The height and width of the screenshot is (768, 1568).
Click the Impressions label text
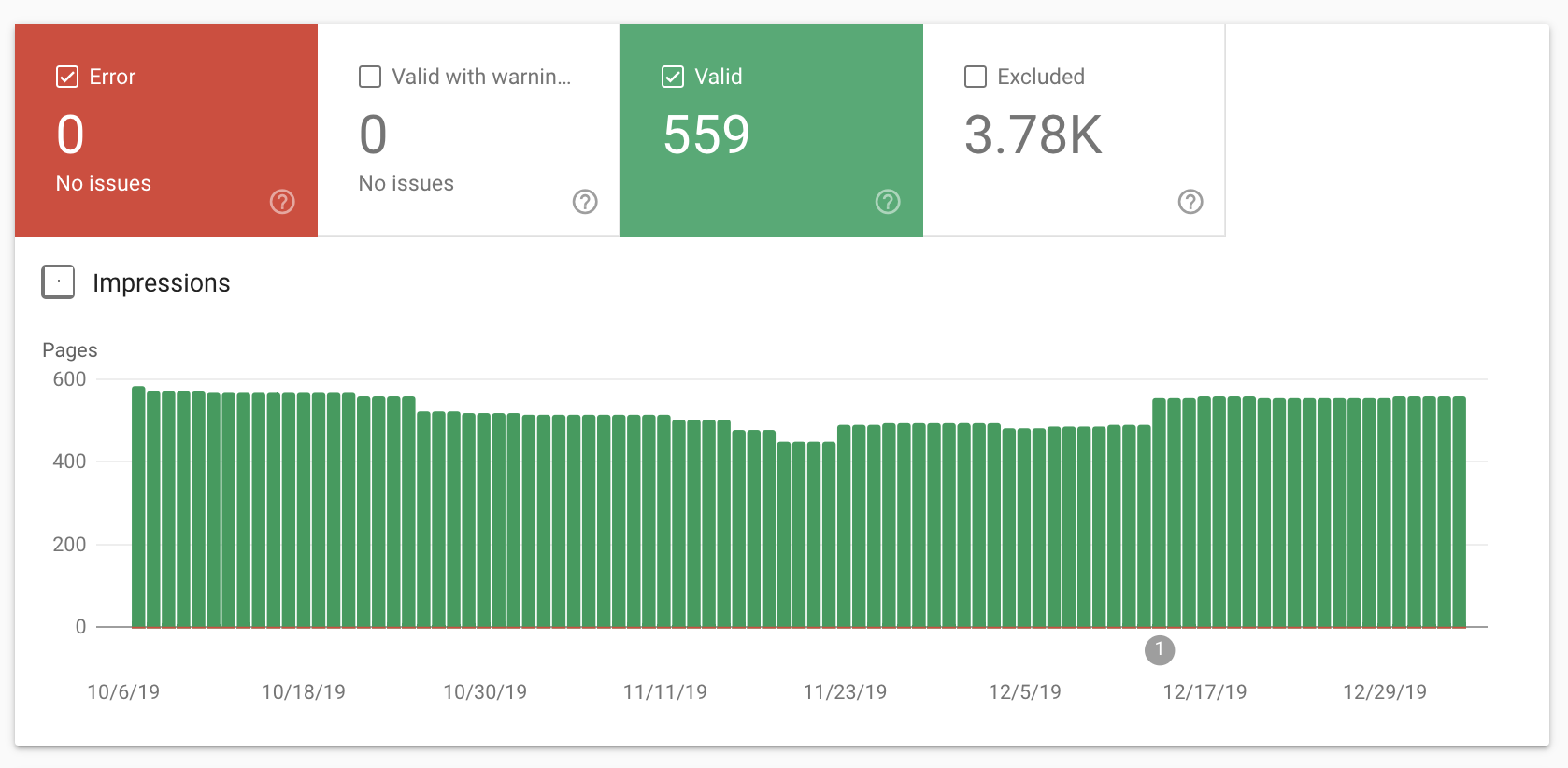tap(162, 283)
